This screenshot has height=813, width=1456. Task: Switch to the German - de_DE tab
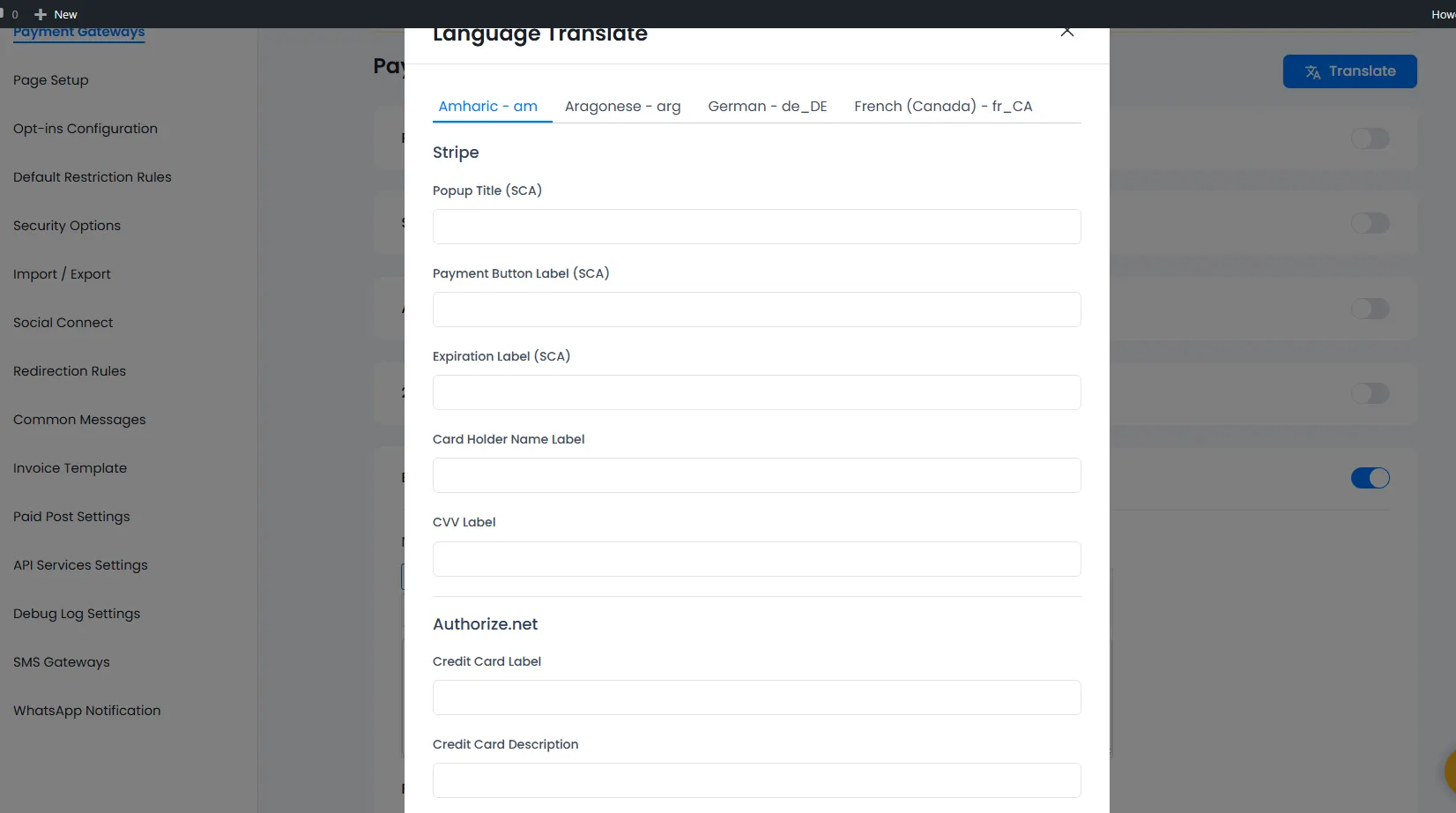pyautogui.click(x=767, y=106)
